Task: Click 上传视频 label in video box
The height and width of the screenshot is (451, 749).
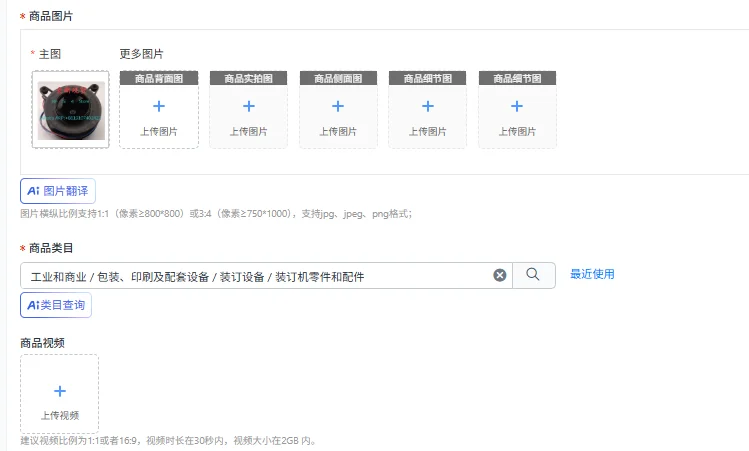Action: (x=60, y=416)
